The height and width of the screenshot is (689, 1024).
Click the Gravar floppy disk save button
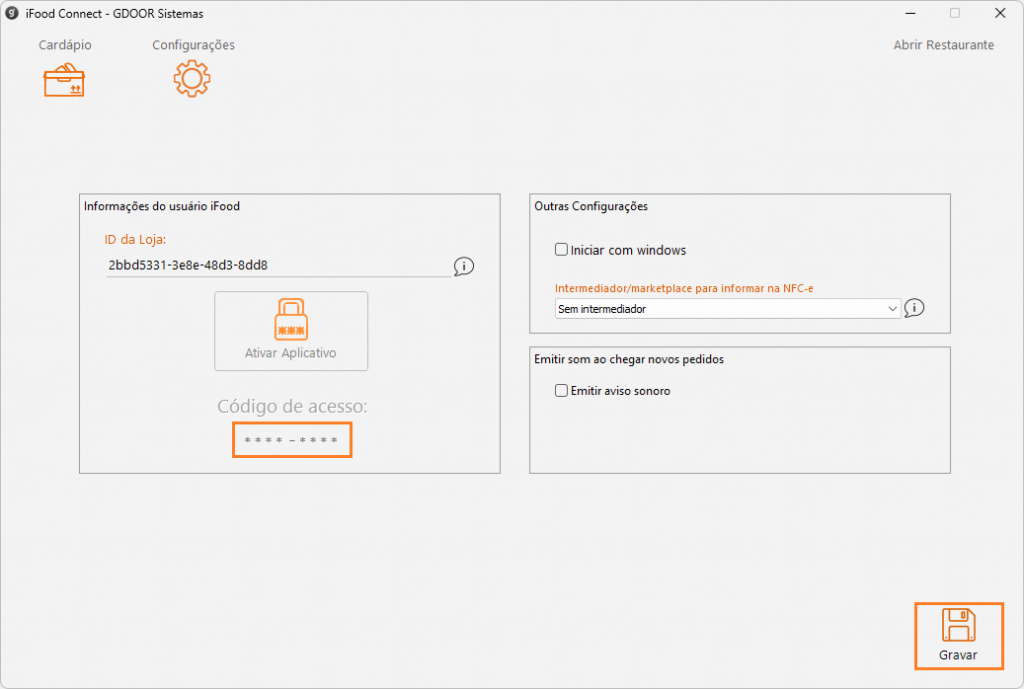pyautogui.click(x=959, y=636)
